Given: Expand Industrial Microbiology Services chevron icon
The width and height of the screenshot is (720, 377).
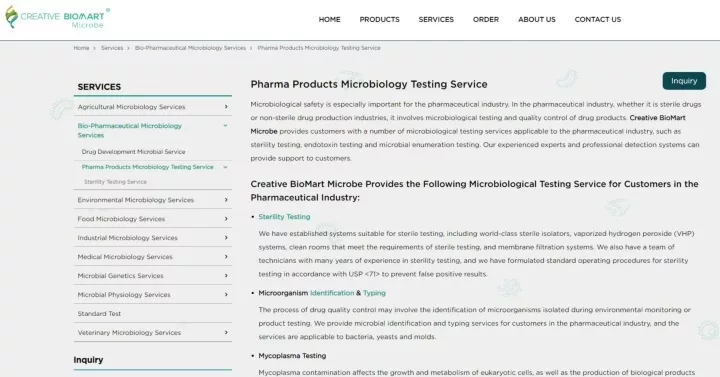Looking at the screenshot, I should click(x=226, y=238).
